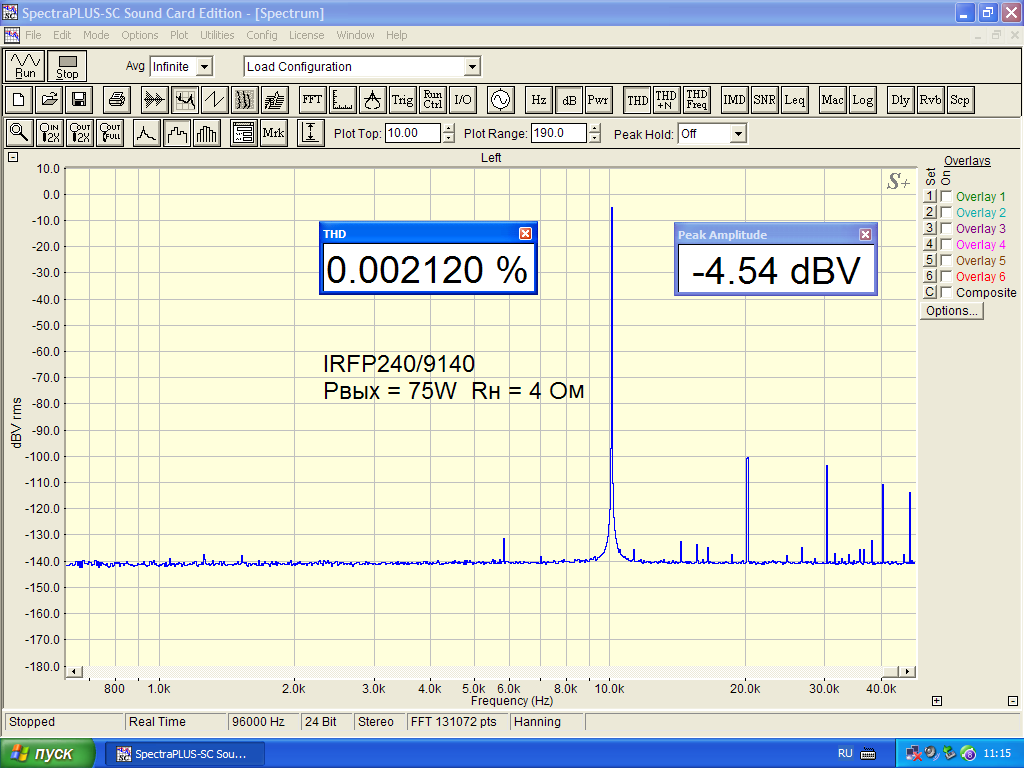The image size is (1024, 768).
Task: Open the signal generator sine icon
Action: click(500, 99)
